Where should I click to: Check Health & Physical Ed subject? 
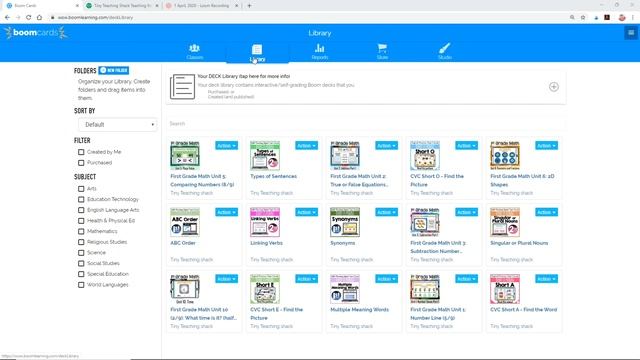click(x=81, y=220)
